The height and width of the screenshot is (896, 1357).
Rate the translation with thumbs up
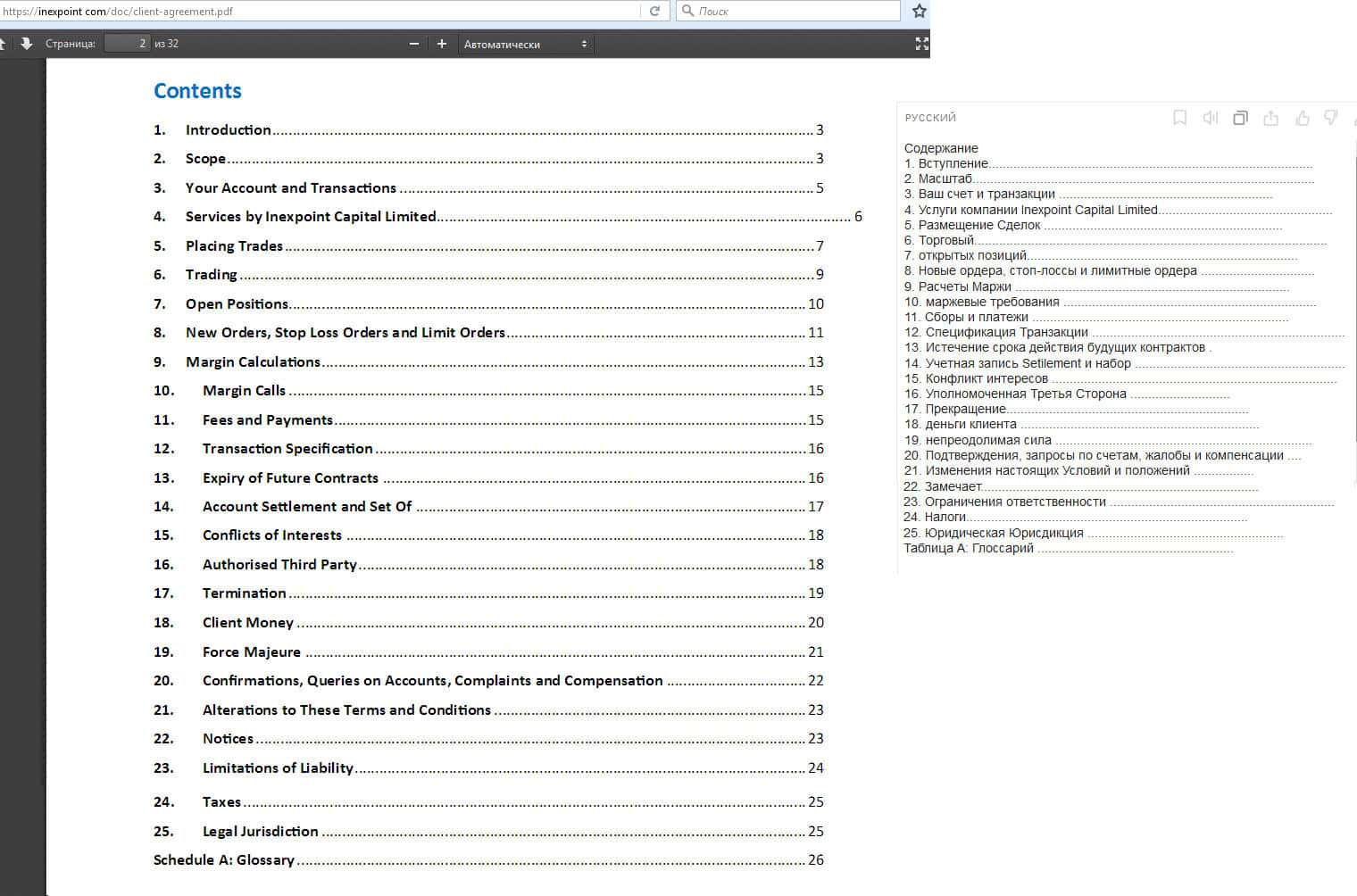point(1302,118)
